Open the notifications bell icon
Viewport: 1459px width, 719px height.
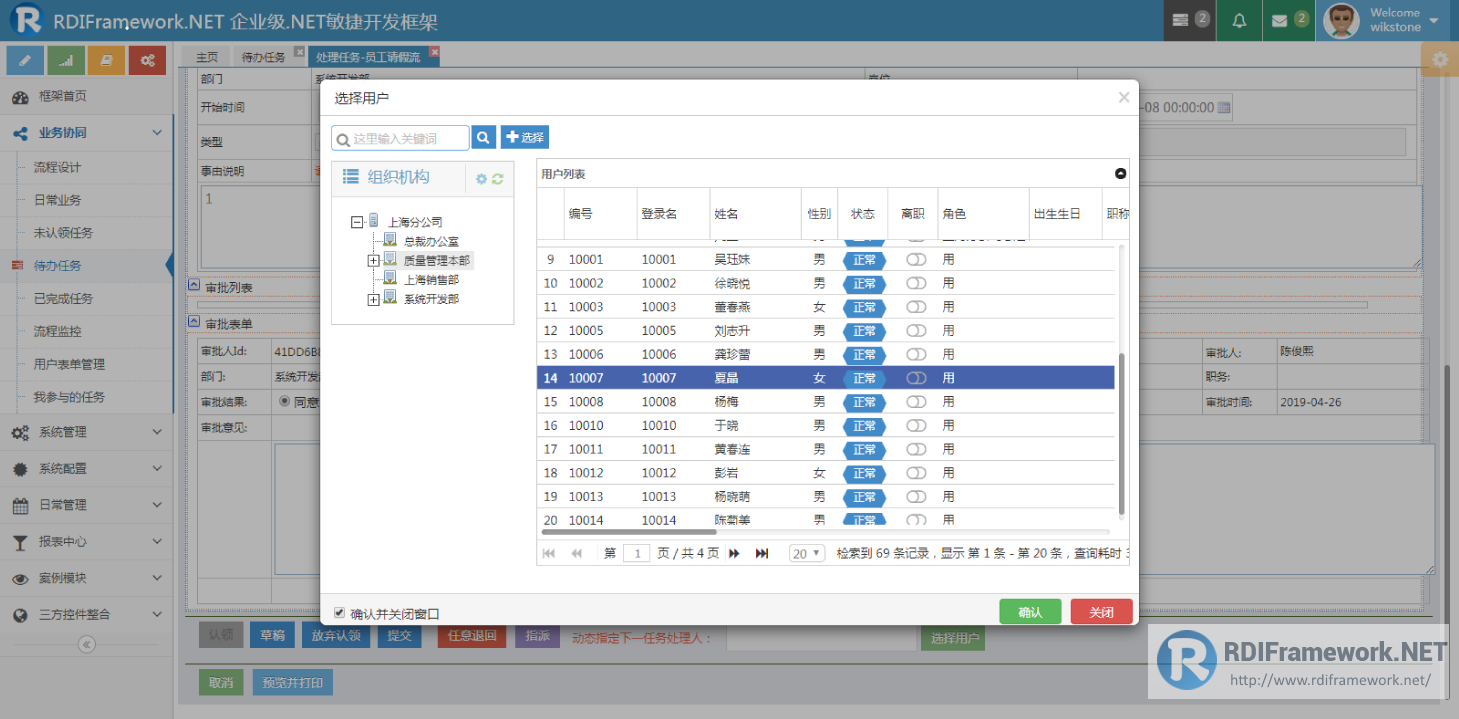pyautogui.click(x=1239, y=20)
